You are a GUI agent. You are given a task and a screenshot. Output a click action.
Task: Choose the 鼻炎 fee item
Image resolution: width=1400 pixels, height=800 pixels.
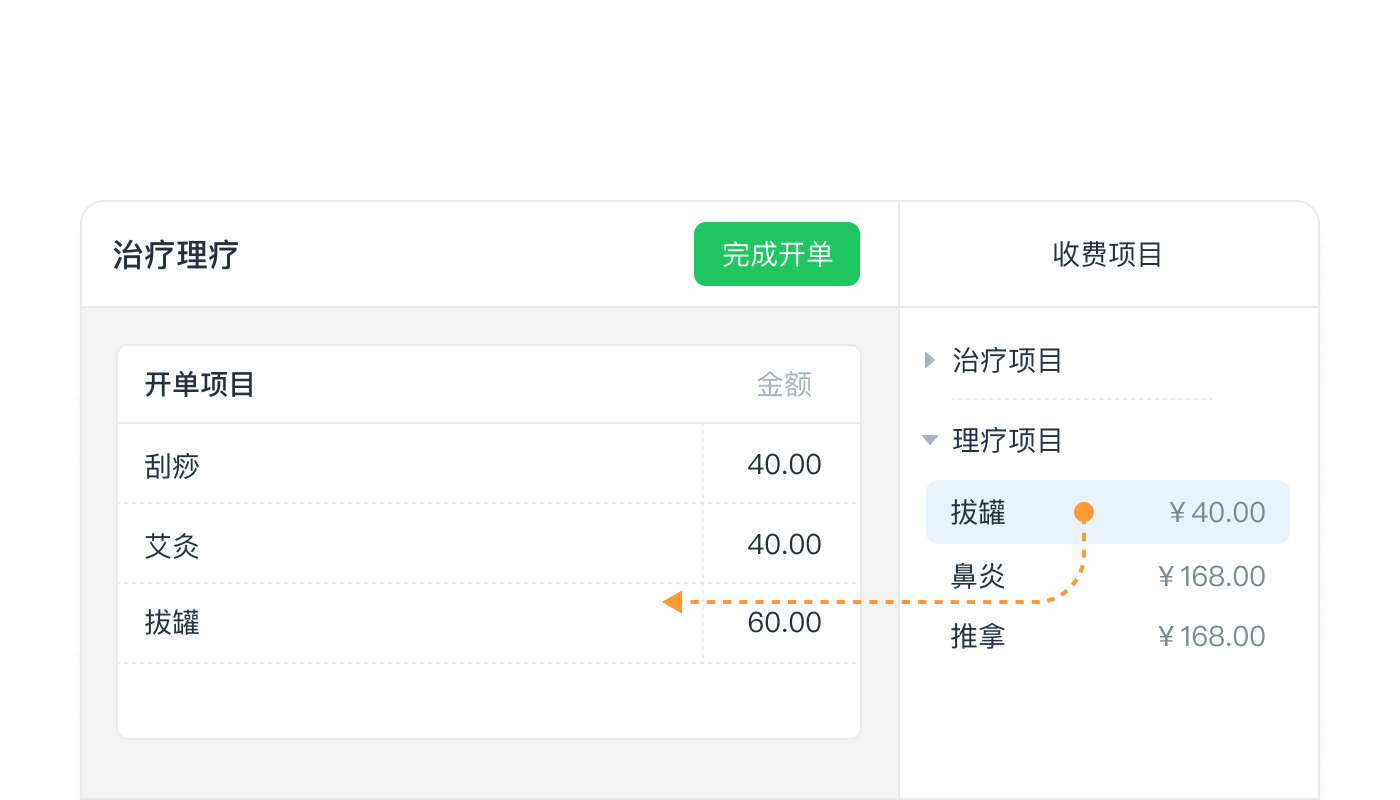[x=979, y=576]
